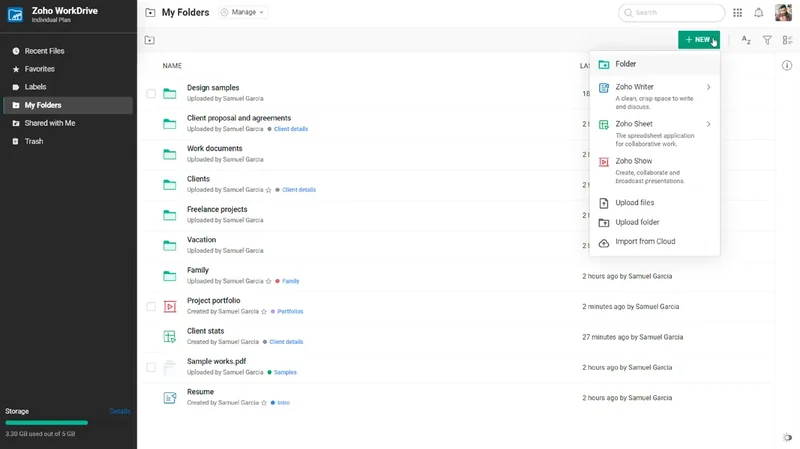Screen dimensions: 800x449
Task: Click the Work documents folder icon
Action: (x=169, y=154)
